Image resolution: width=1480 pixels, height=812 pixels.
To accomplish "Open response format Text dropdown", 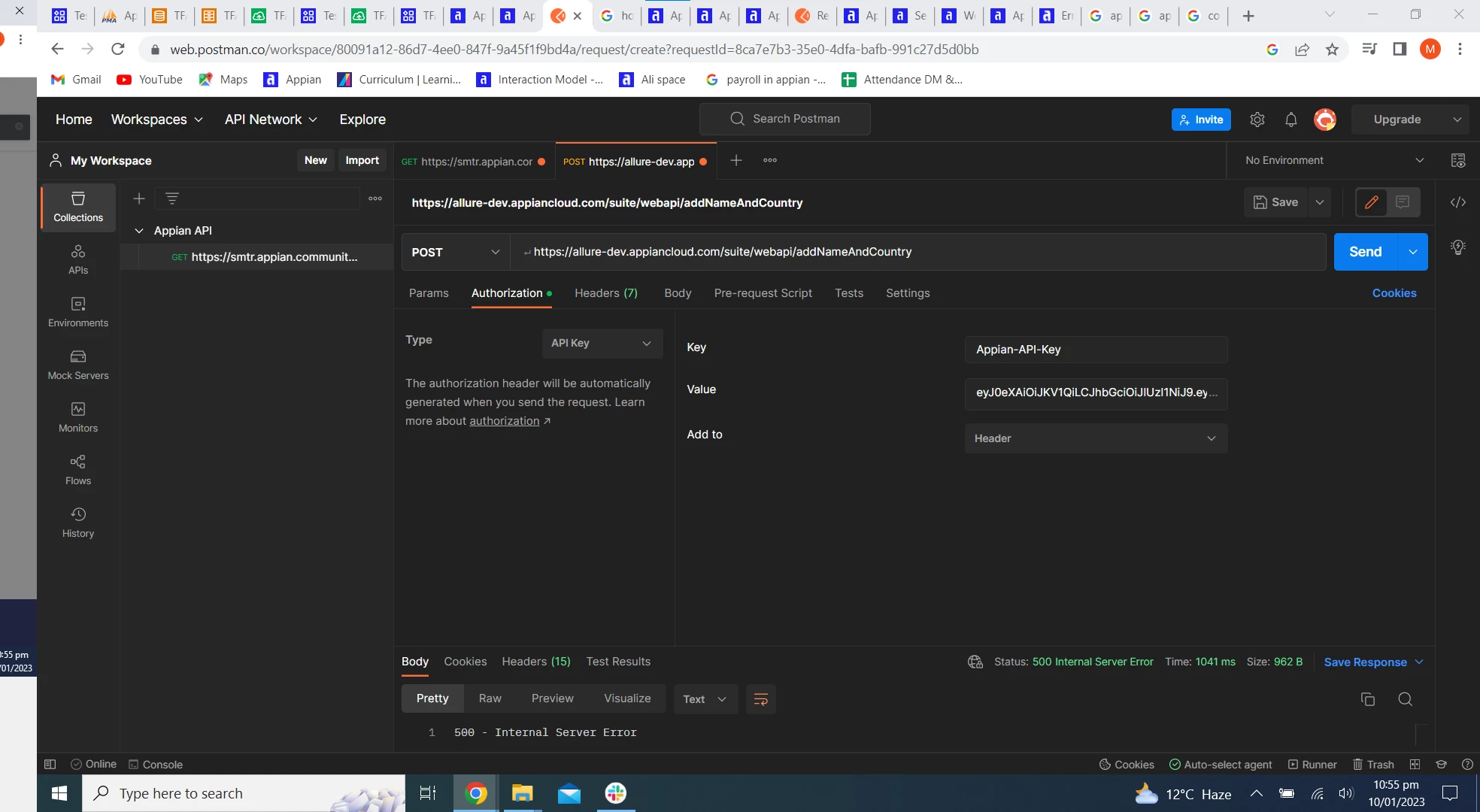I will [705, 699].
